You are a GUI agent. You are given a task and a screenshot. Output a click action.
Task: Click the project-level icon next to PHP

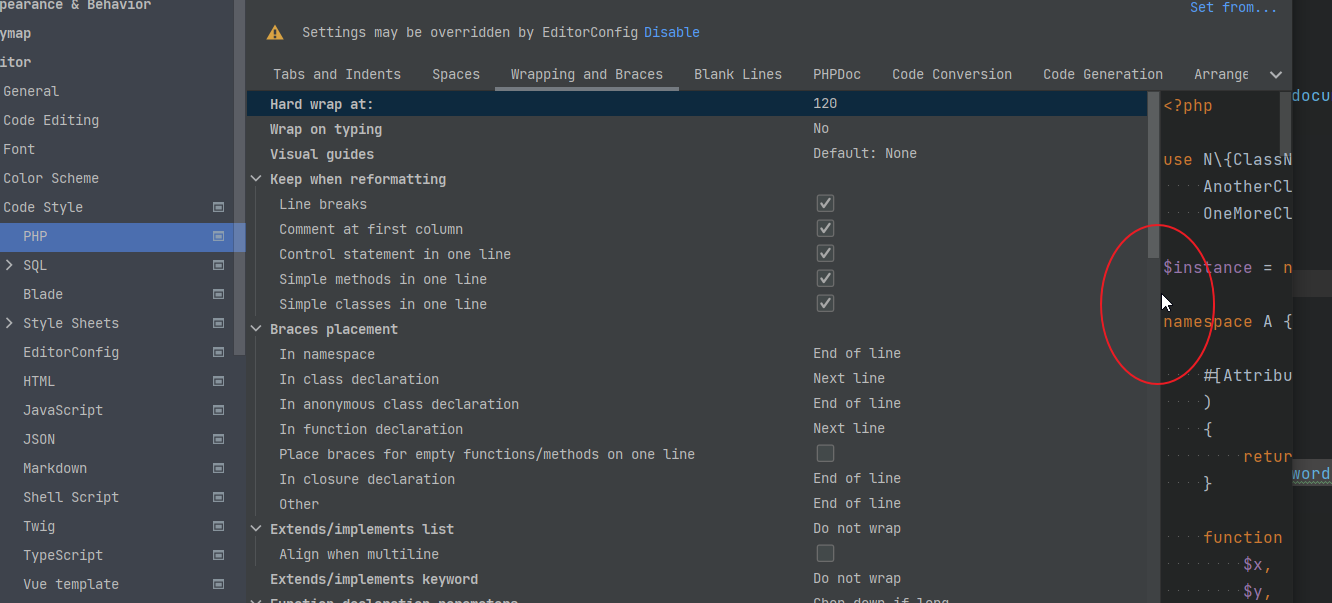[218, 236]
